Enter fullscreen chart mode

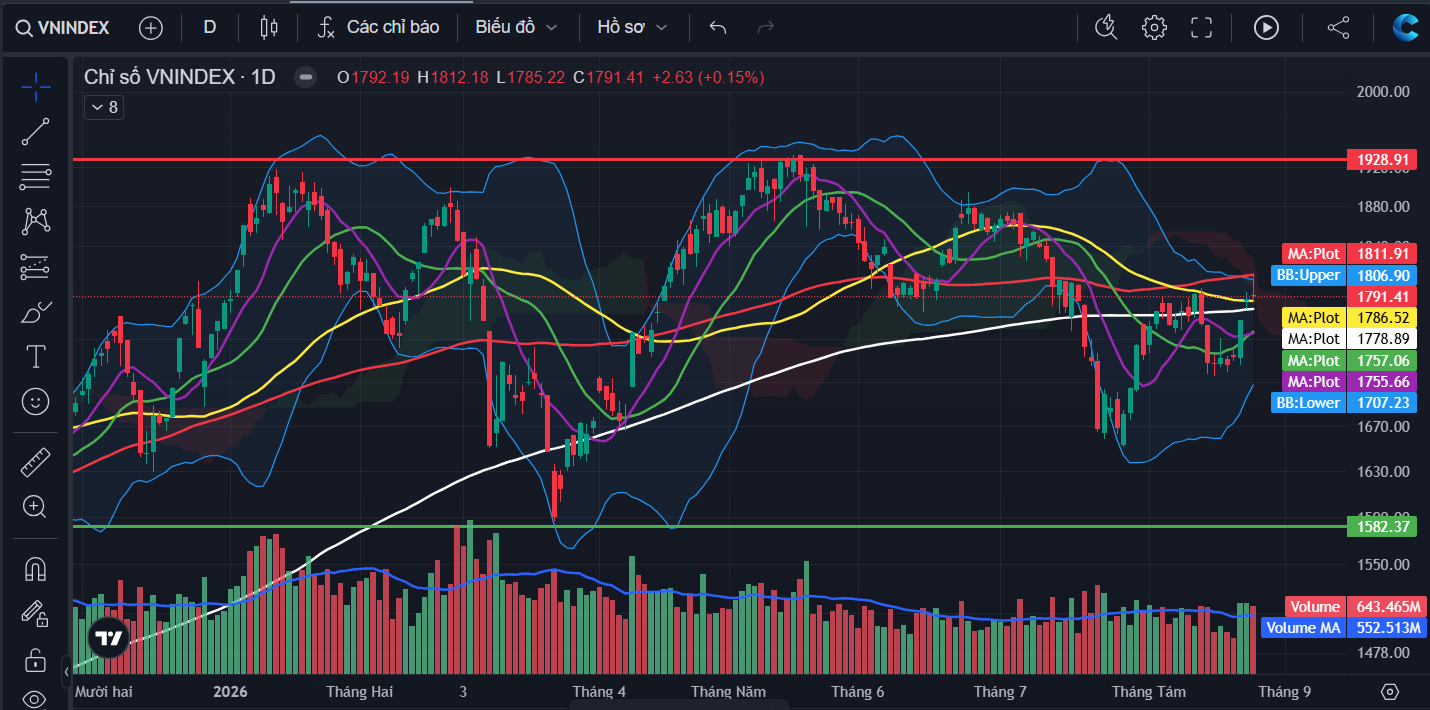pos(1201,27)
